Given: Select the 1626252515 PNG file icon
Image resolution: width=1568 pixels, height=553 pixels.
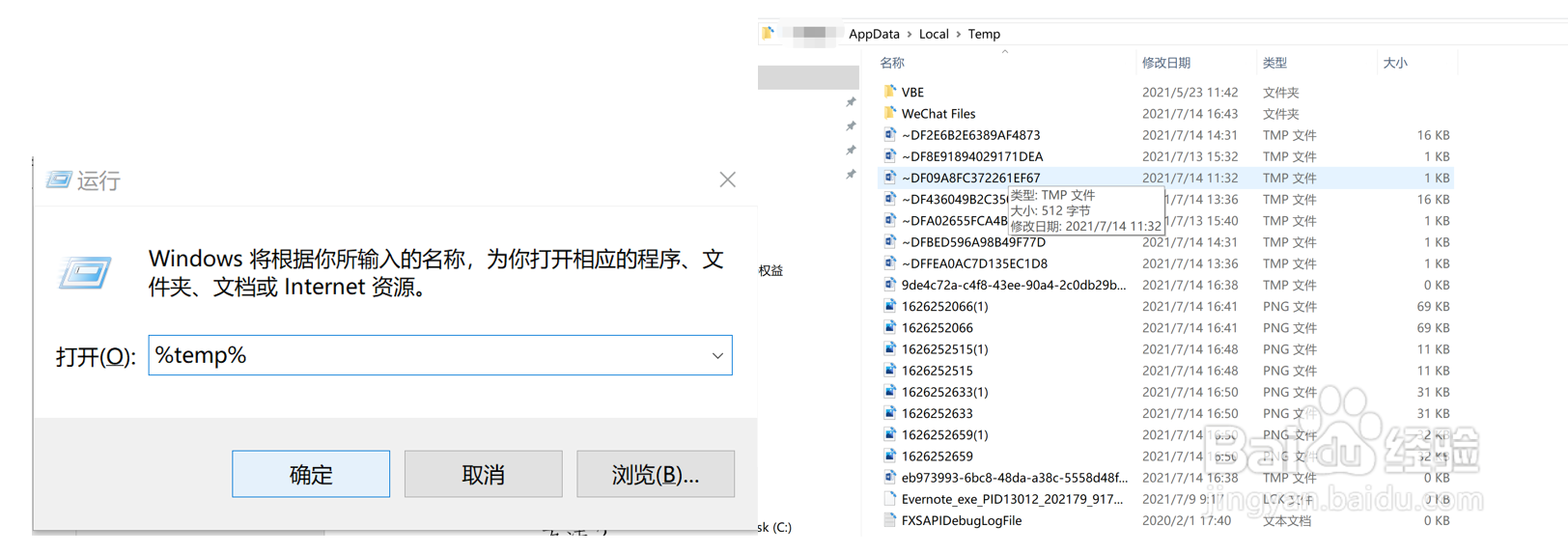Looking at the screenshot, I should coord(889,370).
